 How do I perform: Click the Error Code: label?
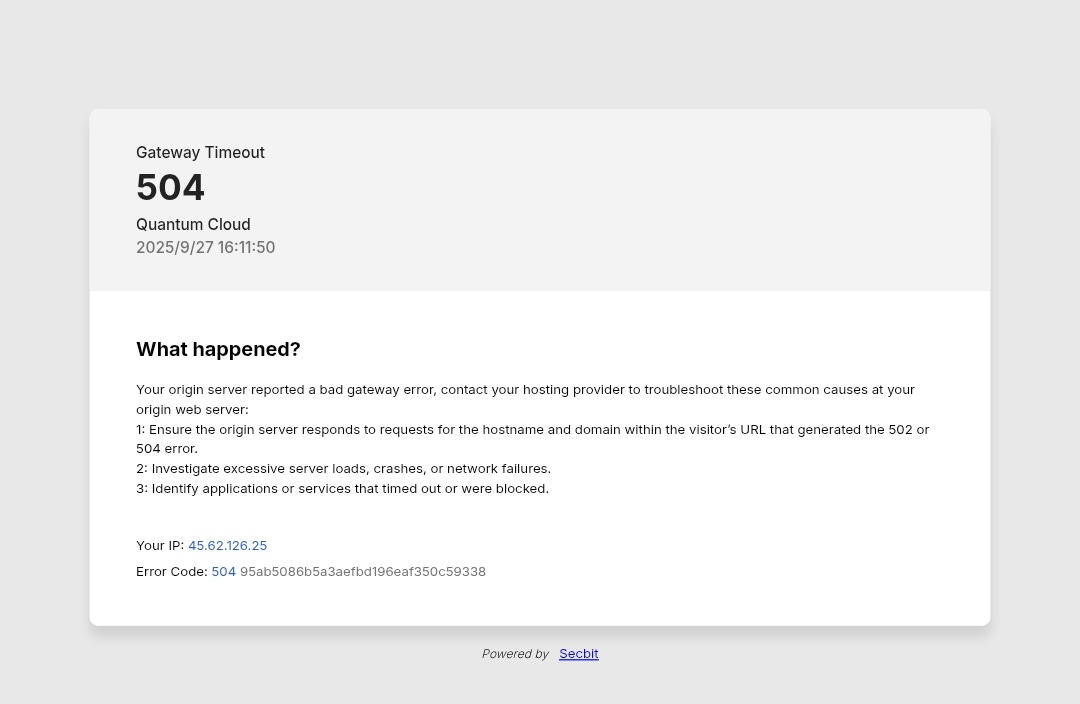(x=171, y=572)
